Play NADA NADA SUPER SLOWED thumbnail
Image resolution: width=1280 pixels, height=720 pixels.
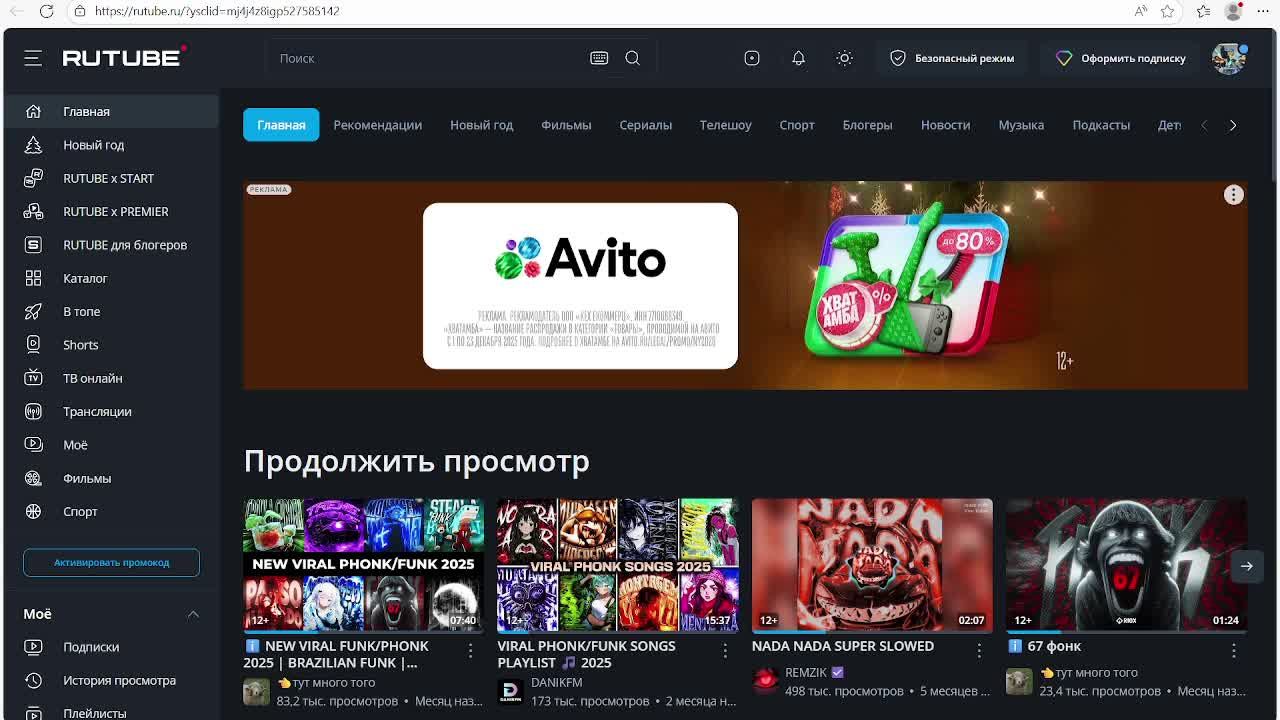872,565
